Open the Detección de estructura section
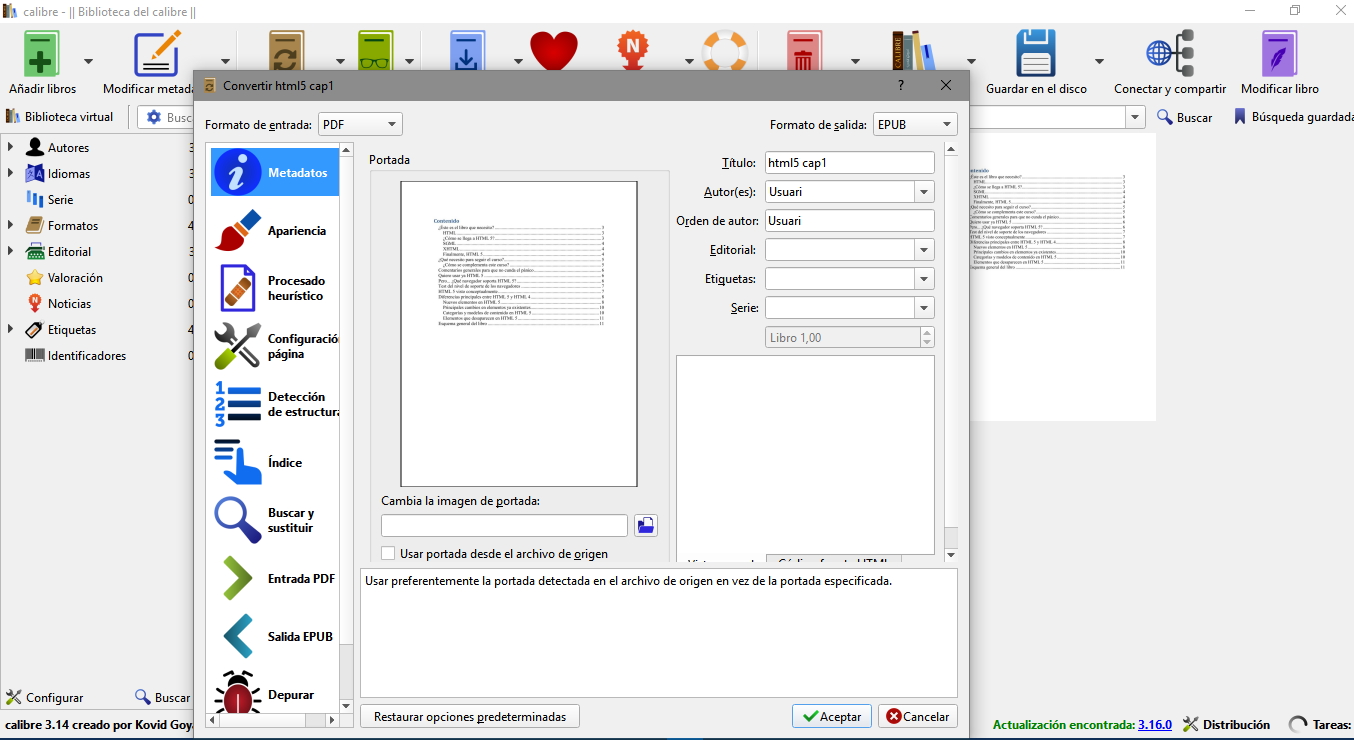This screenshot has width=1354, height=740. [275, 404]
